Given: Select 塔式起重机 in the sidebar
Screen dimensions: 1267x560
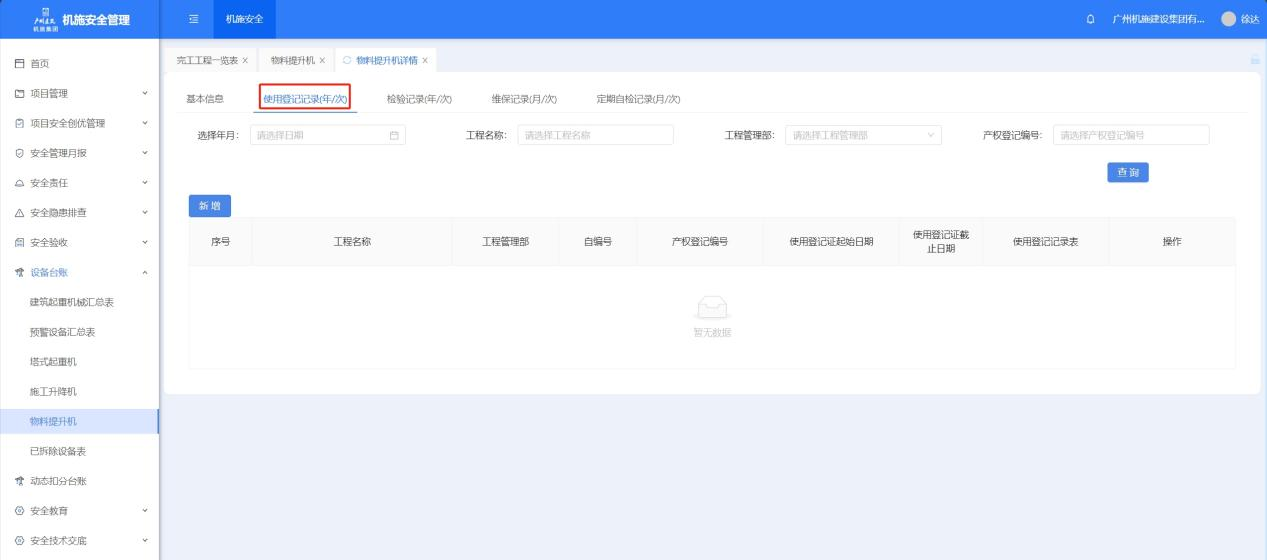Looking at the screenshot, I should tap(53, 361).
